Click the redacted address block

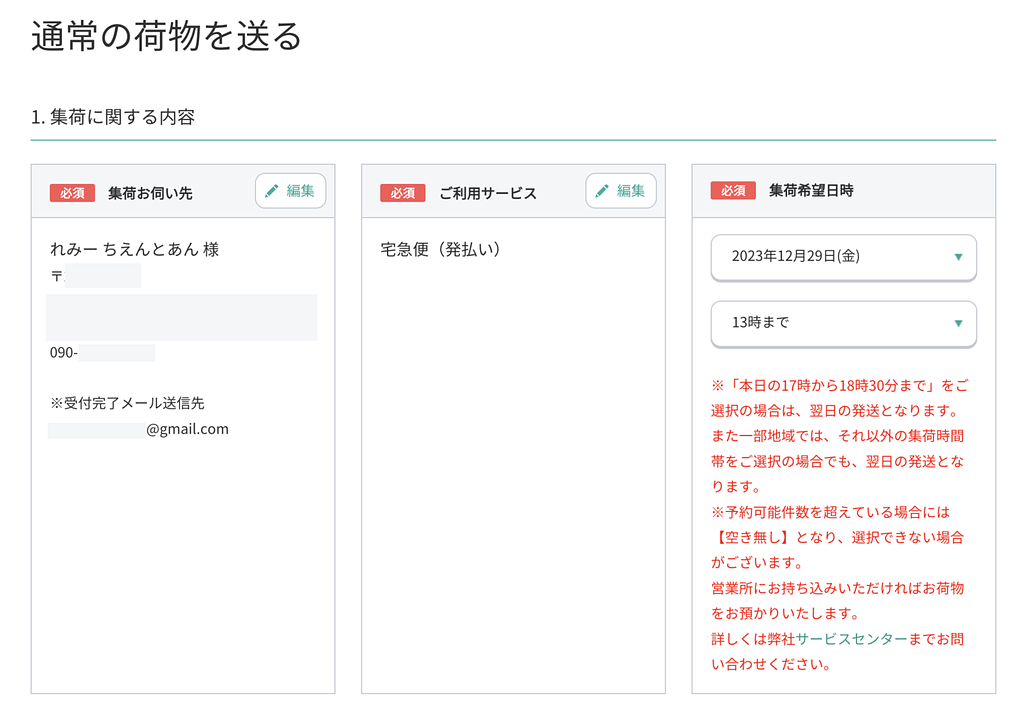coord(180,317)
